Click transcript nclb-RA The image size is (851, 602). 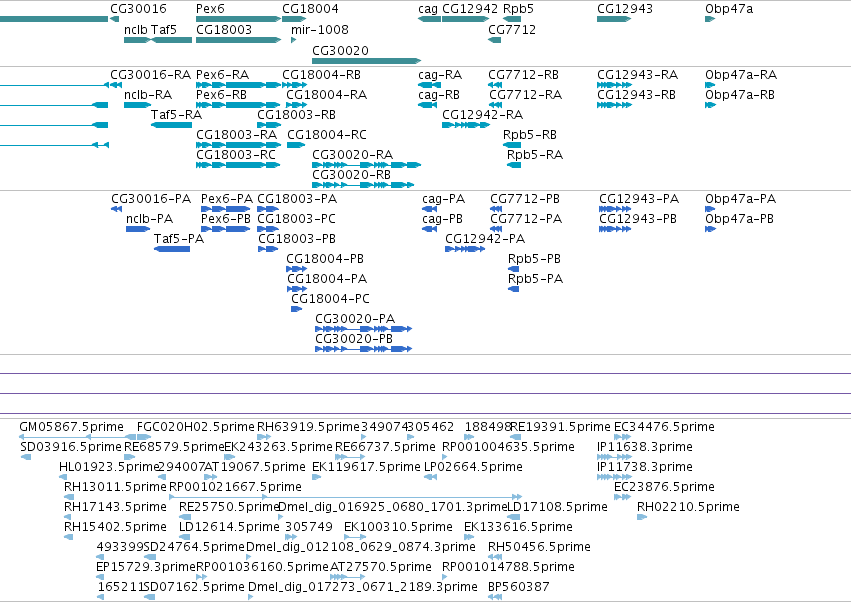point(137,105)
